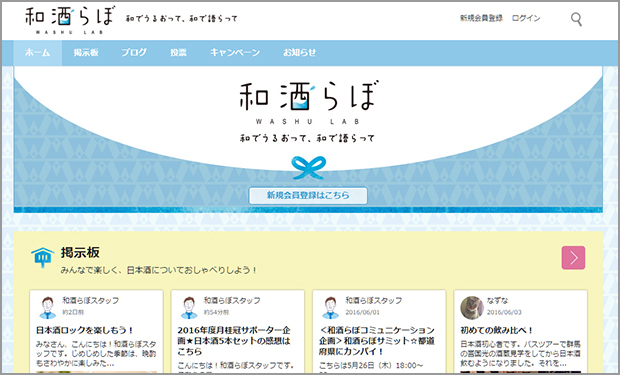Viewport: 620px width, 375px height.
Task: Click the Washu Lab header logo
Action: 70,20
